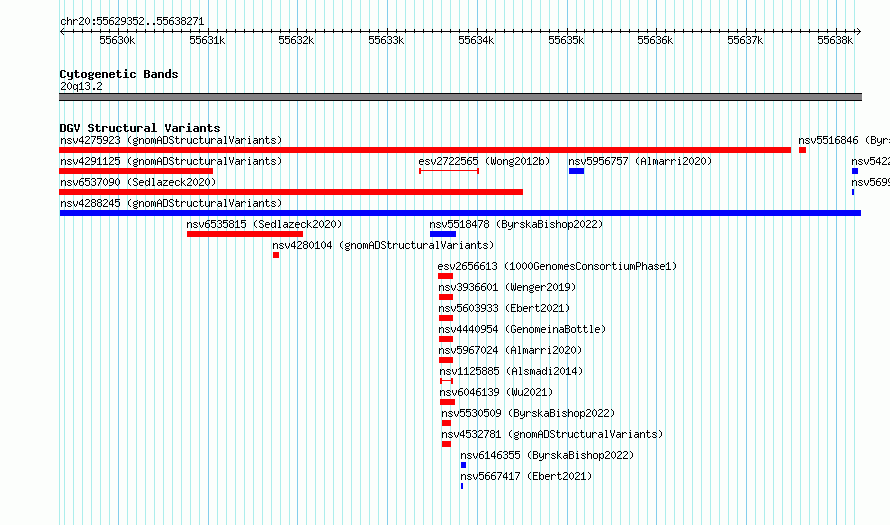Image resolution: width=890 pixels, height=525 pixels.
Task: Click the nsv1125885 red bracket feature
Action: (x=447, y=381)
